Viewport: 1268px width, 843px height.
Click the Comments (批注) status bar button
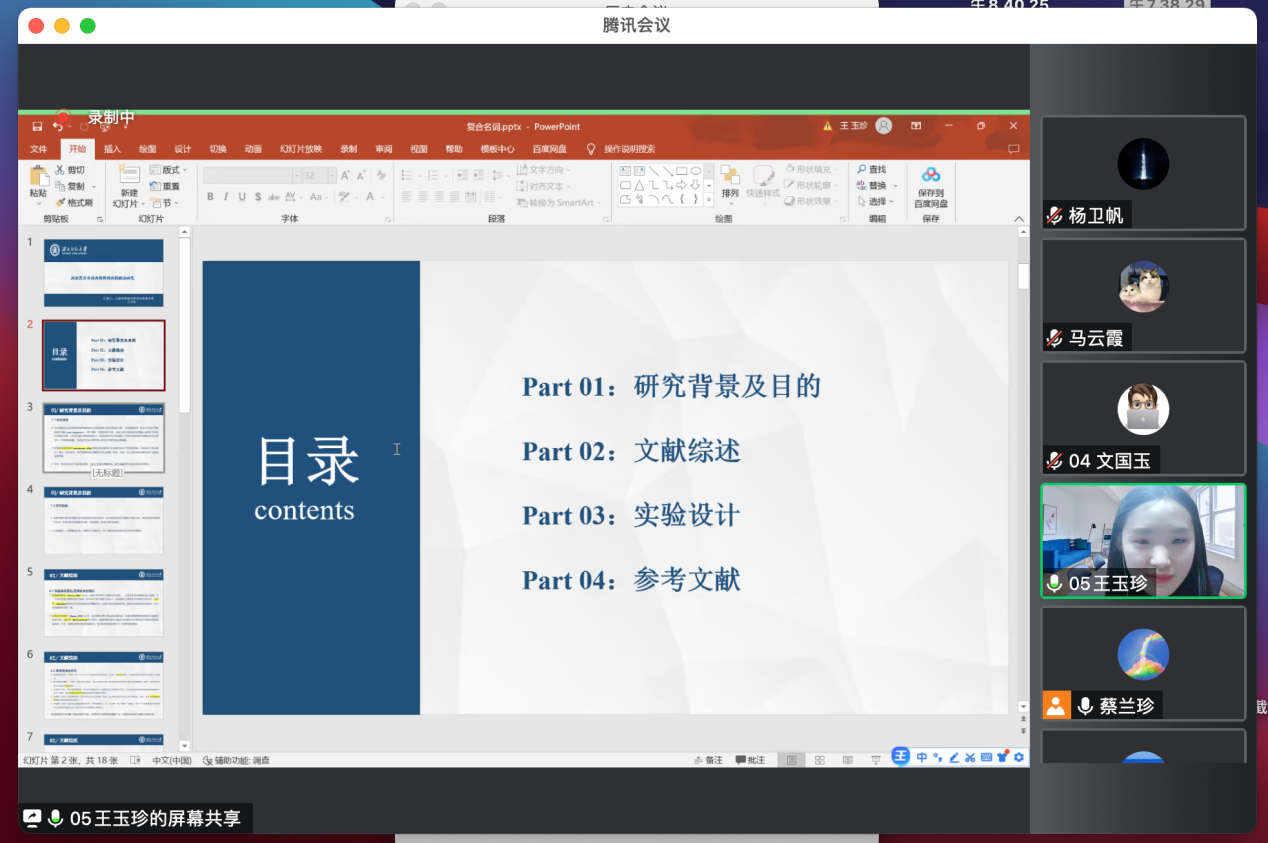750,760
